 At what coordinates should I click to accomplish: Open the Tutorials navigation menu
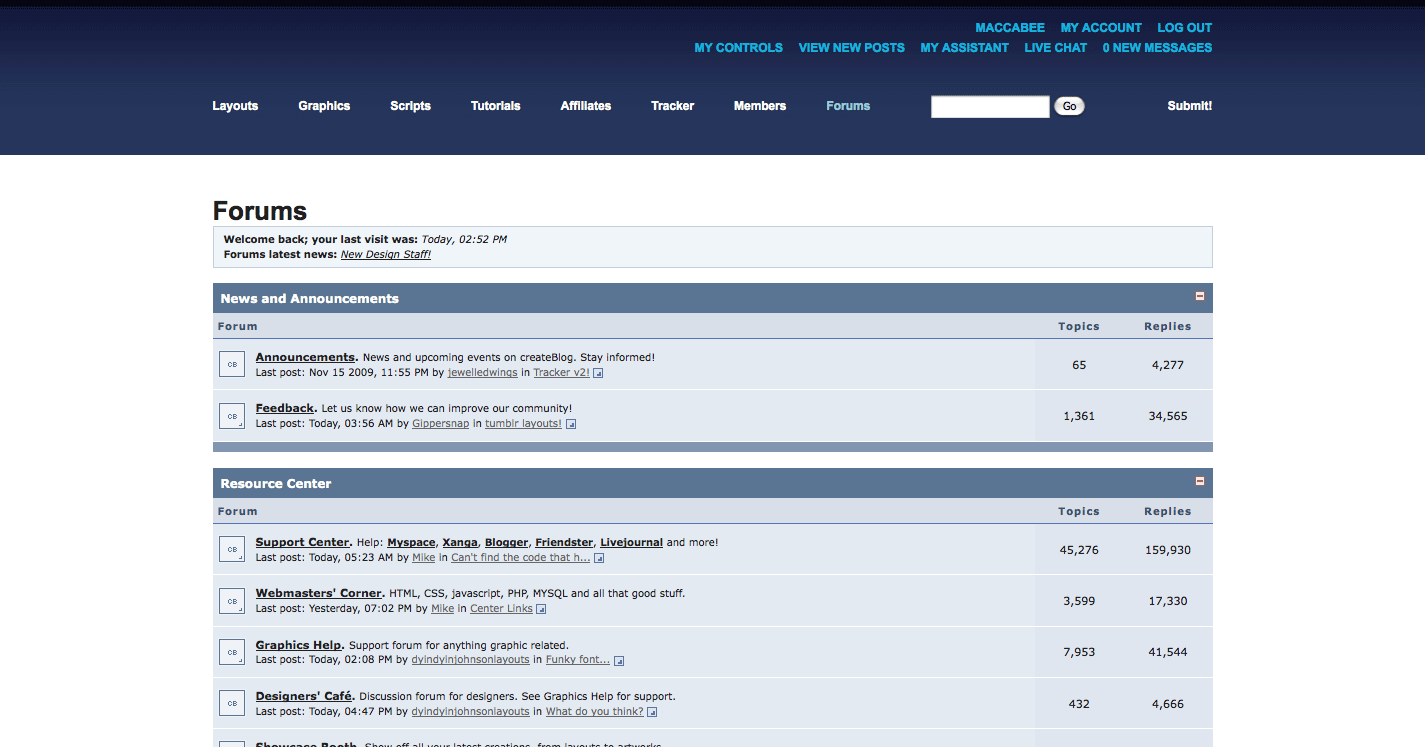(496, 106)
